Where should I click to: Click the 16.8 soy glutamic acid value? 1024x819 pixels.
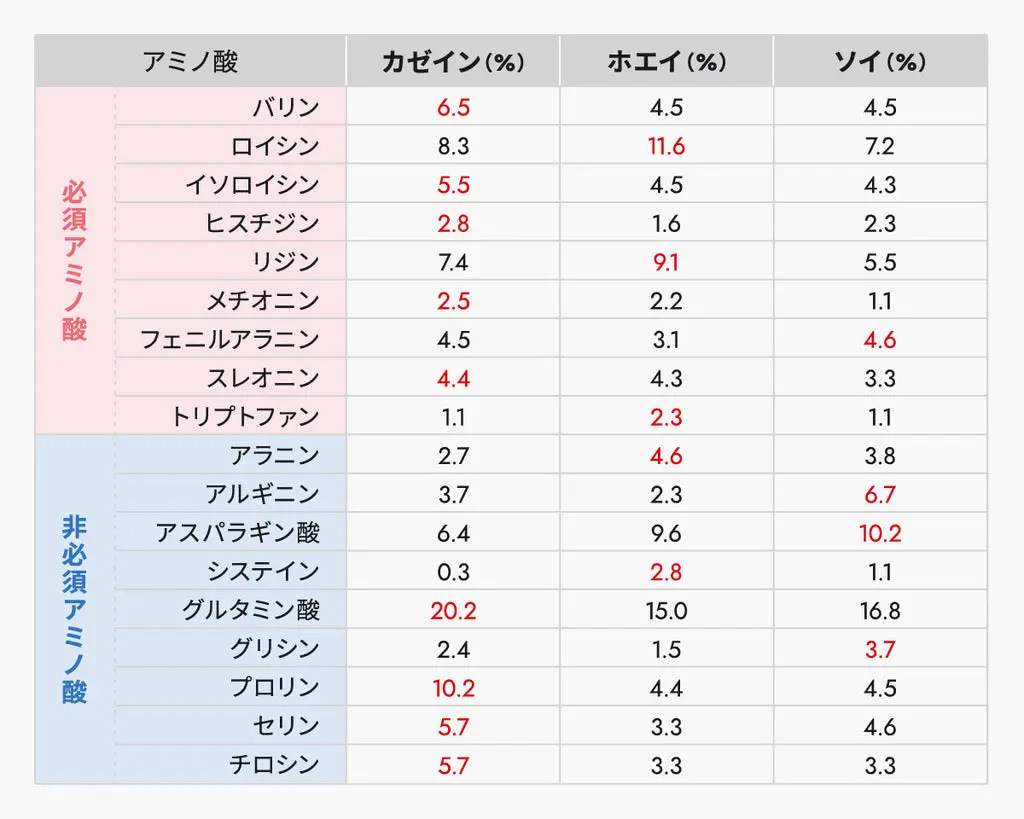pos(880,611)
